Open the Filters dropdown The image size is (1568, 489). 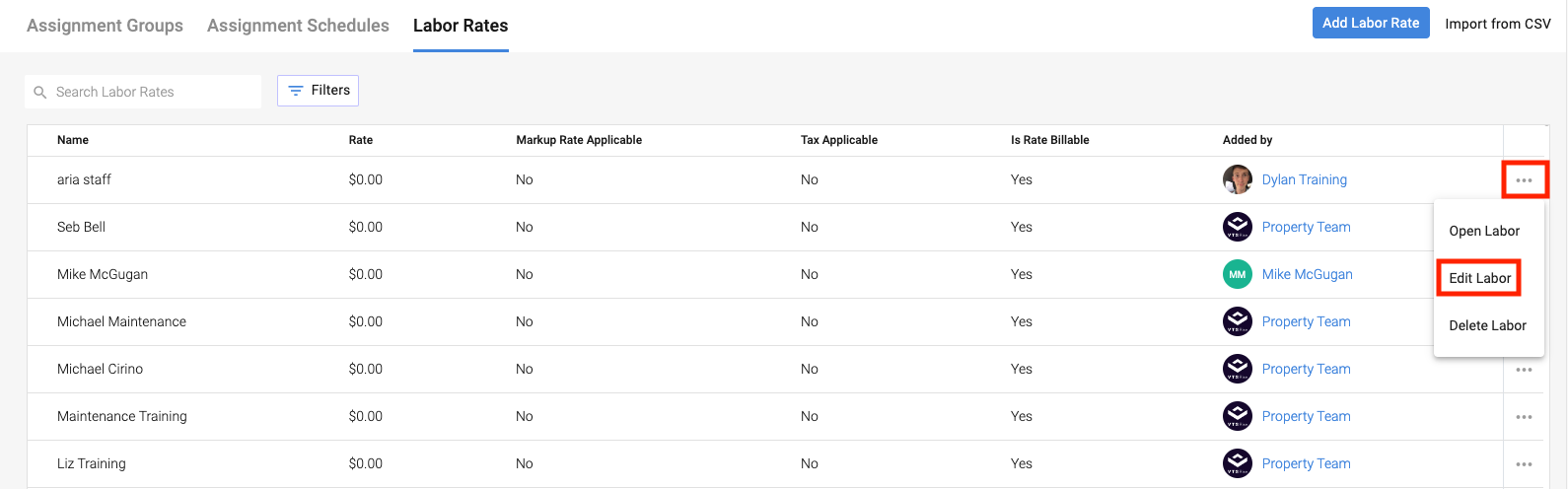(x=319, y=91)
